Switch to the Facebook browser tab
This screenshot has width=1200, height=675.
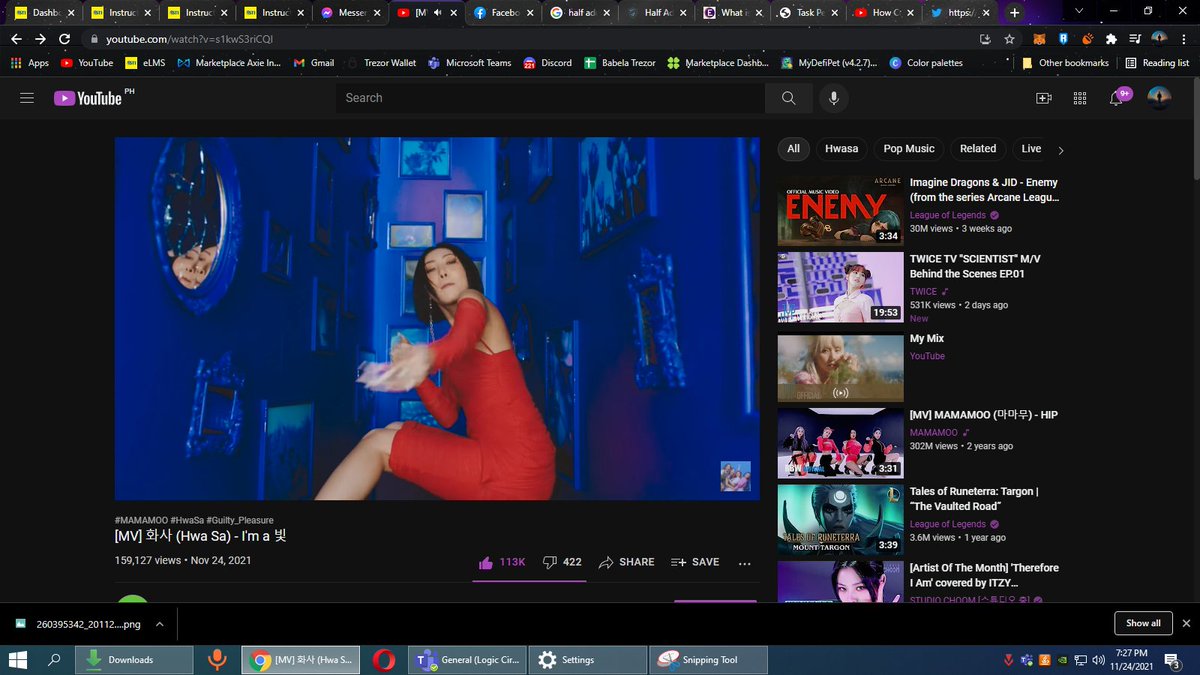point(503,13)
